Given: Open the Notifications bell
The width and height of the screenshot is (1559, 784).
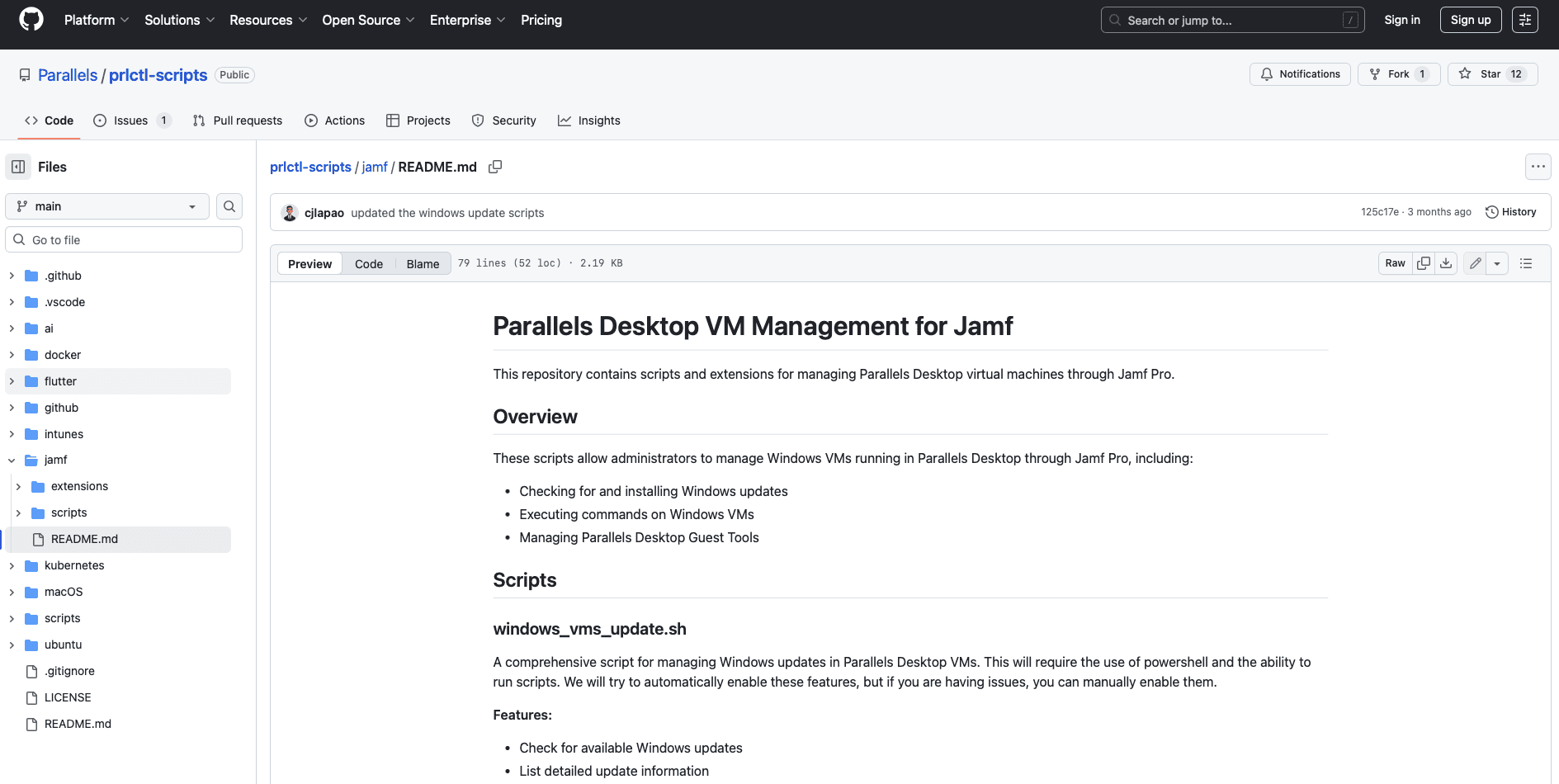Looking at the screenshot, I should click(x=1300, y=73).
